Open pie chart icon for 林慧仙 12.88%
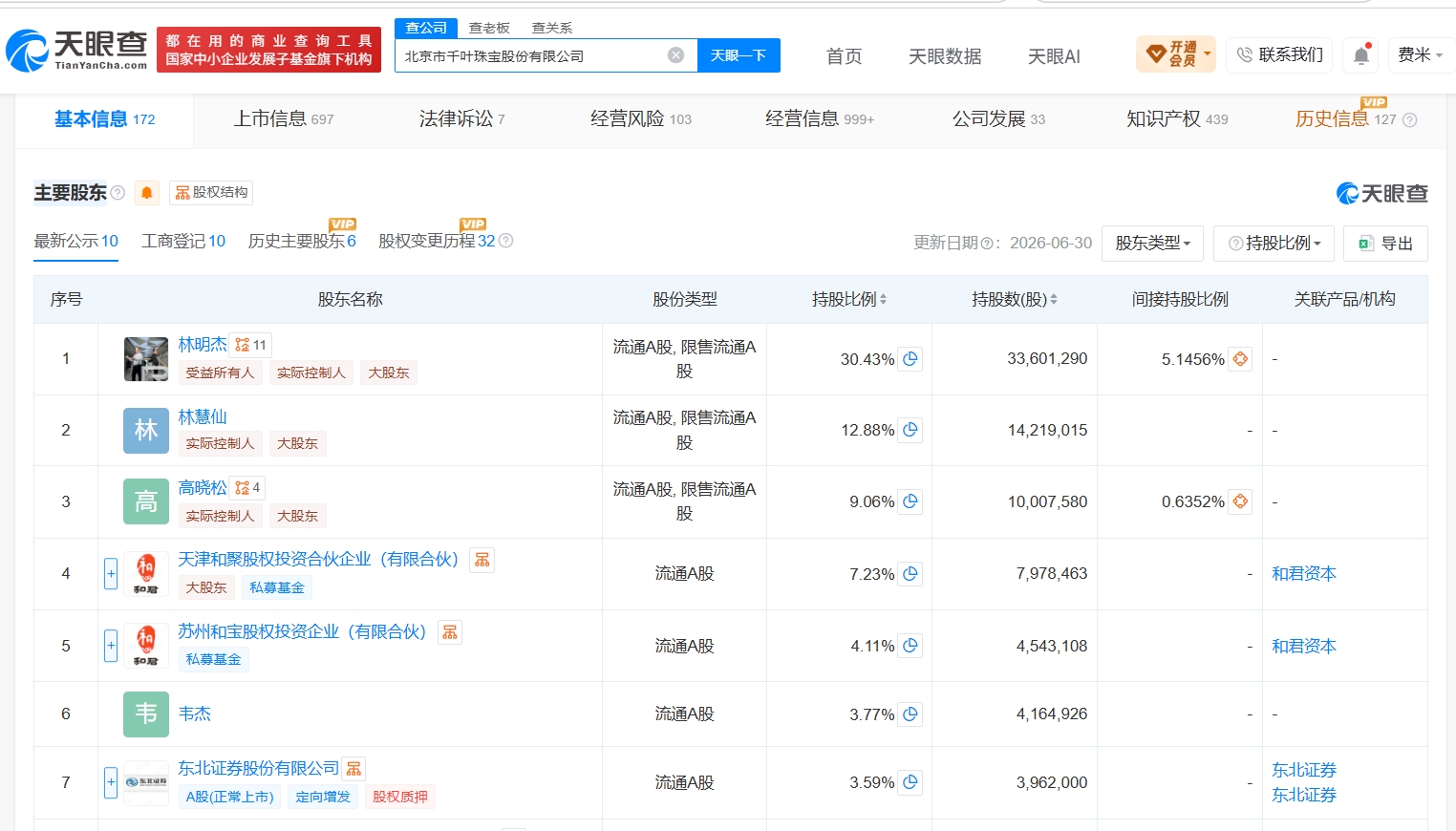Screen dimensions: 1456x831 pos(910,430)
